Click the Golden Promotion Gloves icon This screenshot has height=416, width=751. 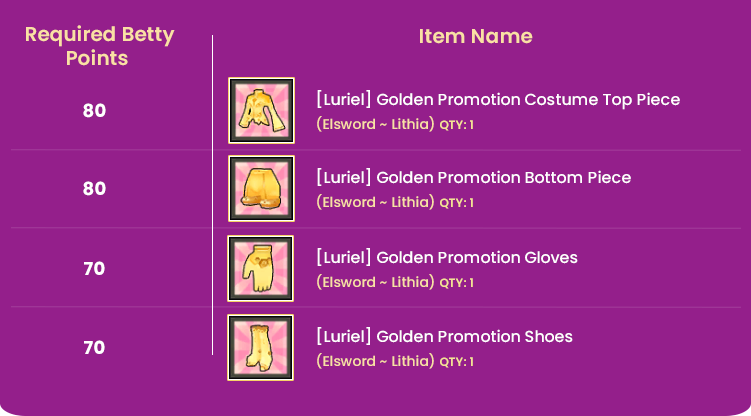click(261, 268)
